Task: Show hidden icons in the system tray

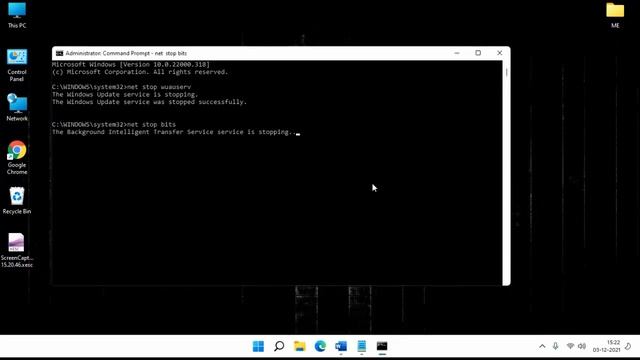Action: [542, 346]
